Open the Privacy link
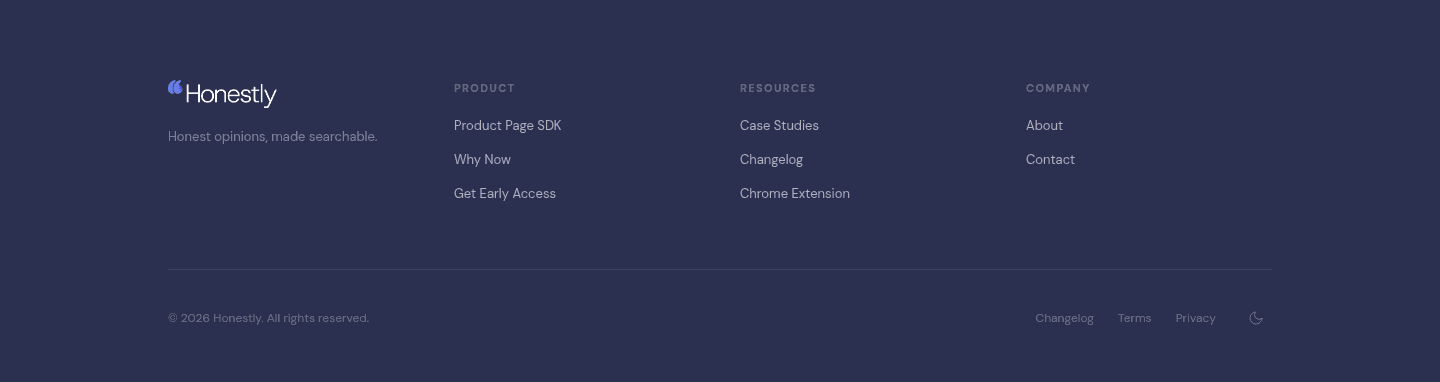Image resolution: width=1440 pixels, height=382 pixels. 1195,318
